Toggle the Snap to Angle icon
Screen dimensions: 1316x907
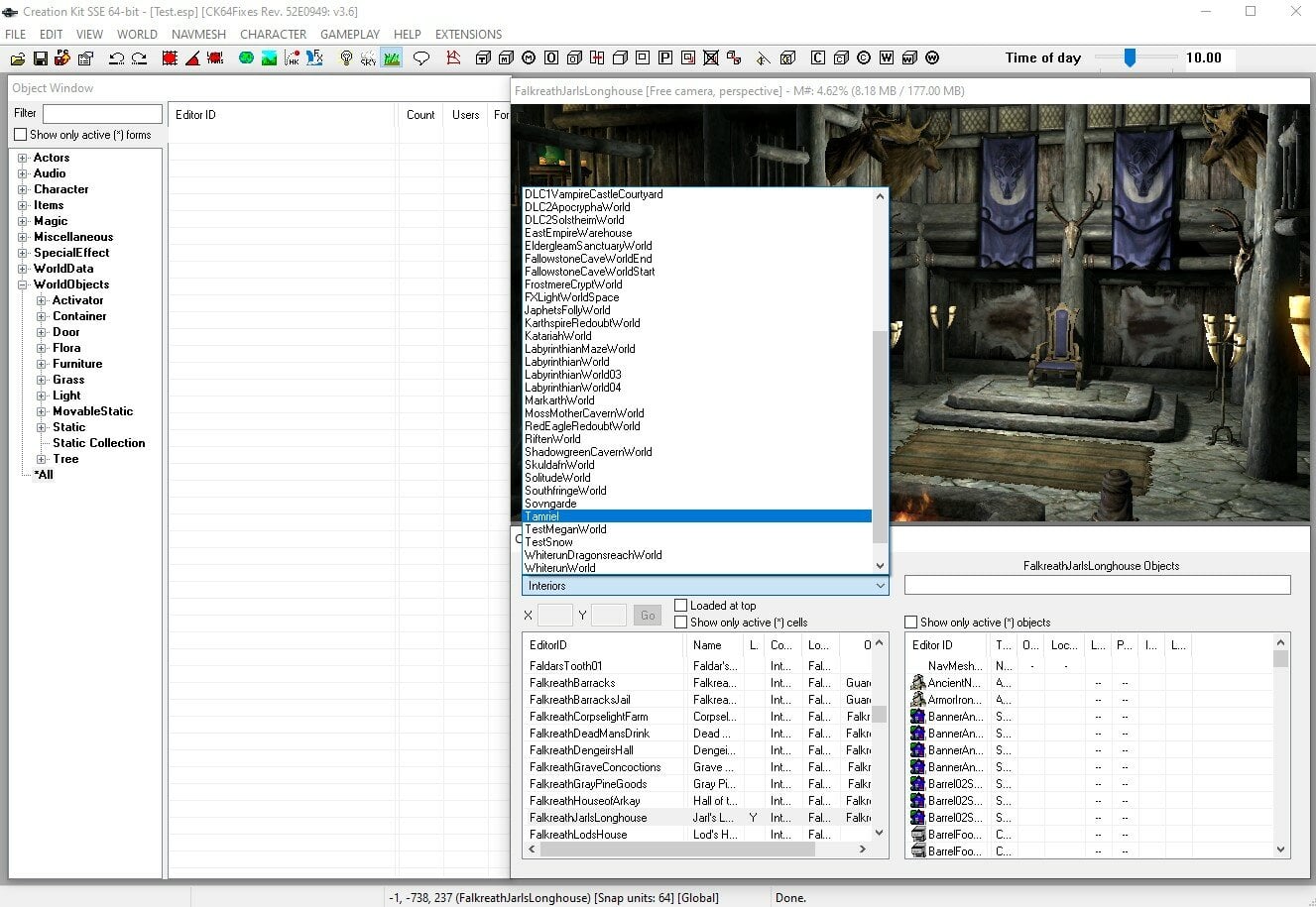(x=192, y=58)
